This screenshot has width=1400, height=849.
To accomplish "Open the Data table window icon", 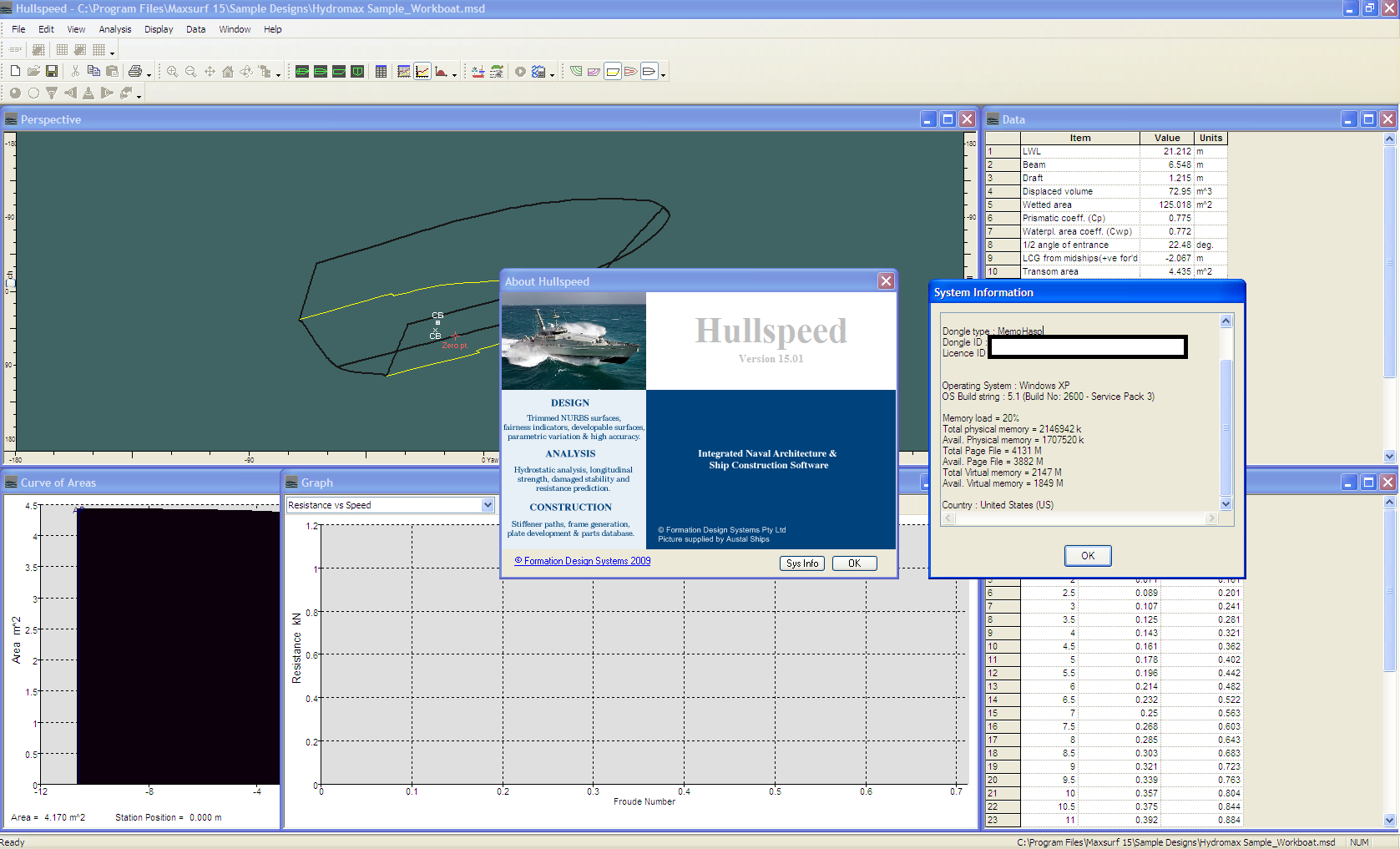I will tap(381, 72).
